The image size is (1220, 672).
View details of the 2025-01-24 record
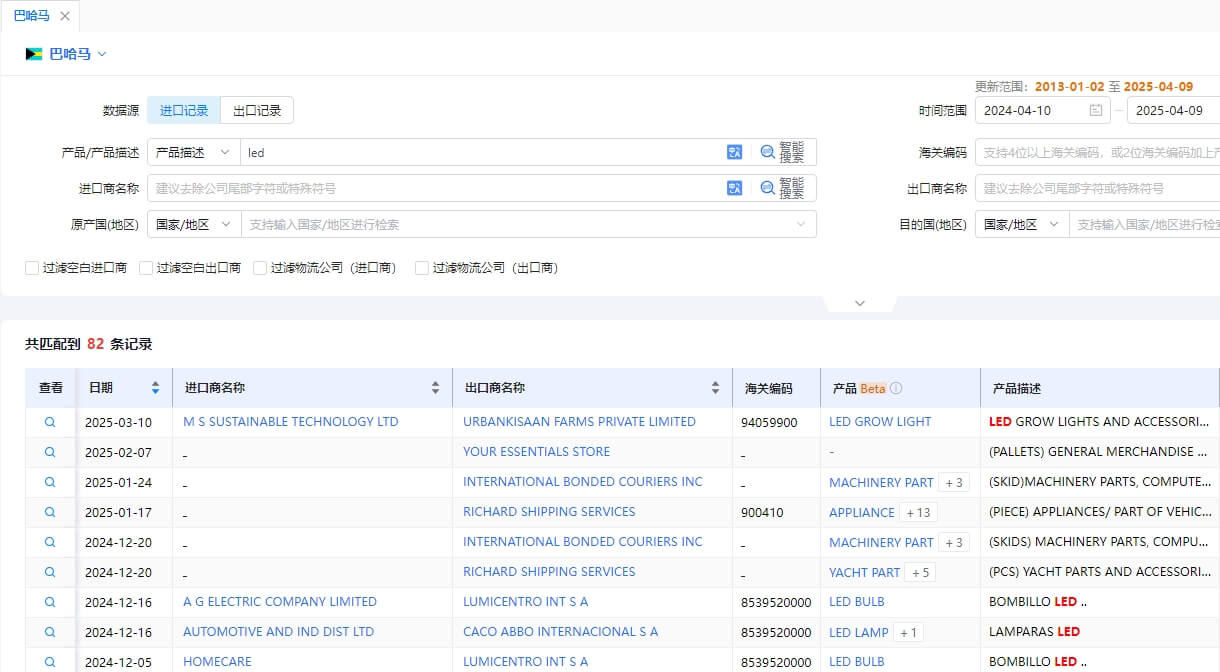(x=50, y=482)
